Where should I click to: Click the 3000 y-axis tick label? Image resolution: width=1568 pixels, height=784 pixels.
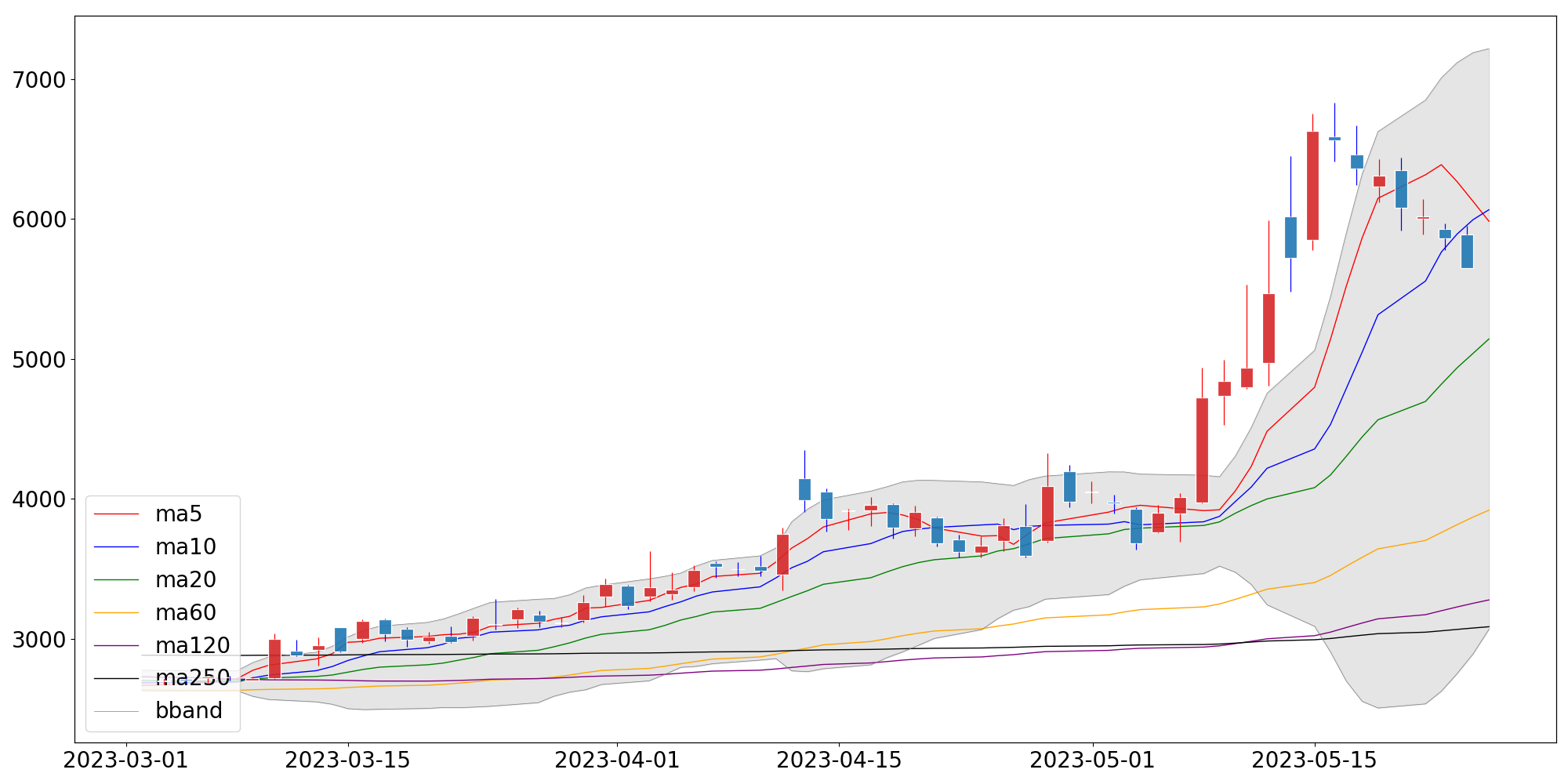click(x=39, y=640)
